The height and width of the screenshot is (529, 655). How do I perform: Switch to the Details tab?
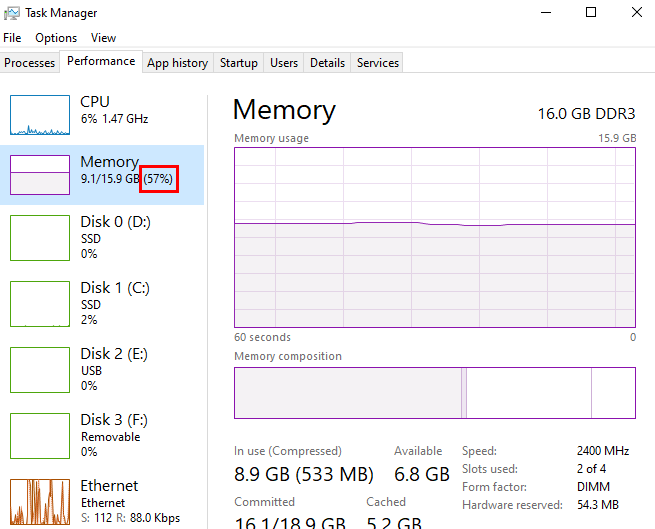(327, 63)
